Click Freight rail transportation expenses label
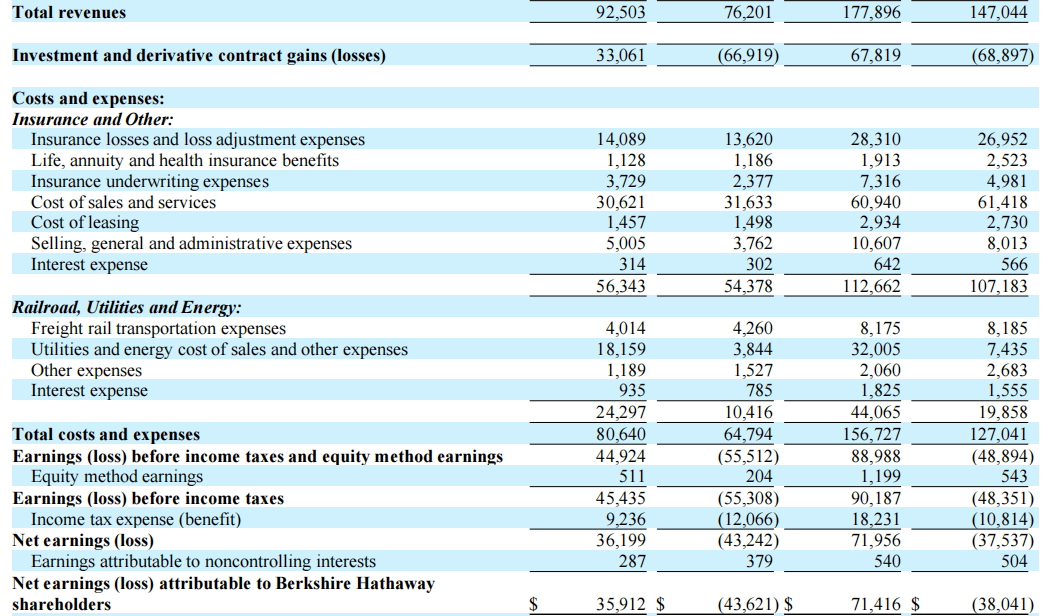The height and width of the screenshot is (616, 1052). pos(158,328)
